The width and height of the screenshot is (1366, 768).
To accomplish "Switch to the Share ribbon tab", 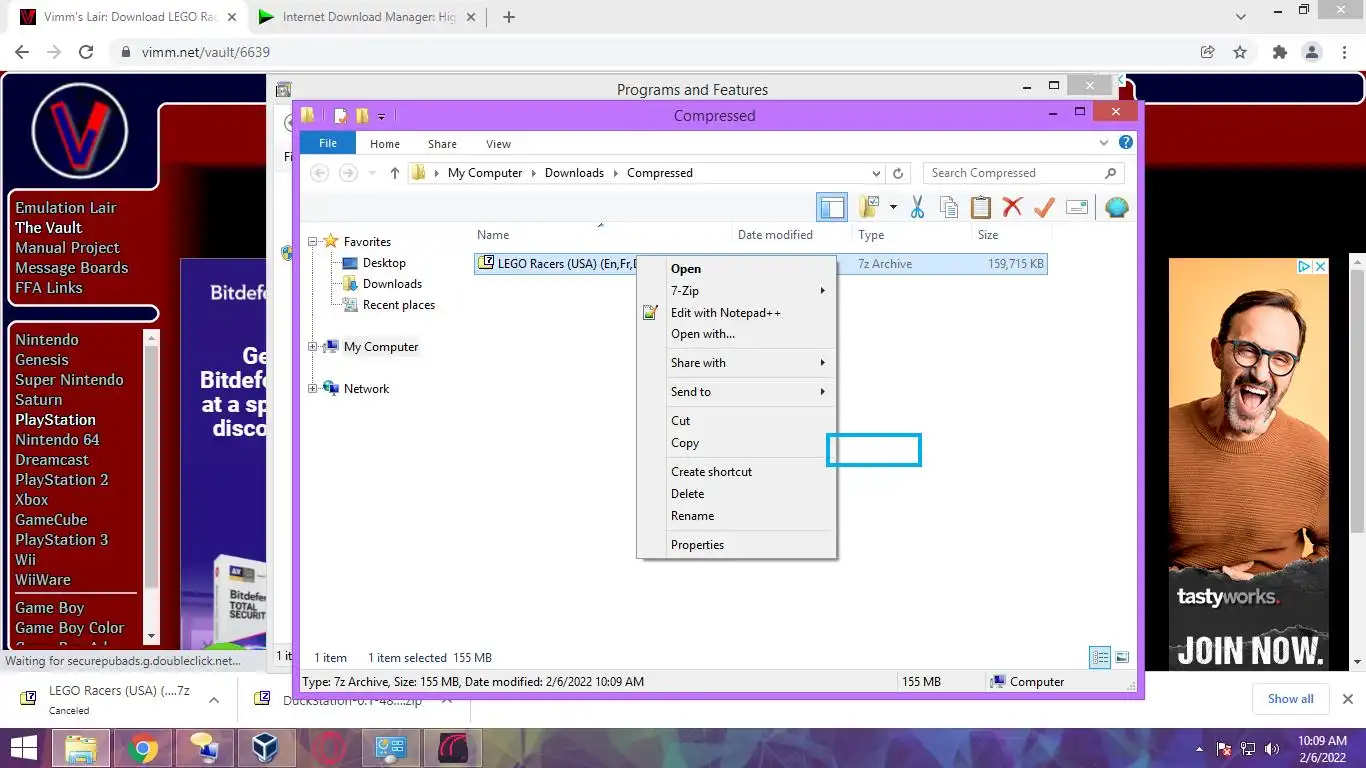I will click(442, 143).
